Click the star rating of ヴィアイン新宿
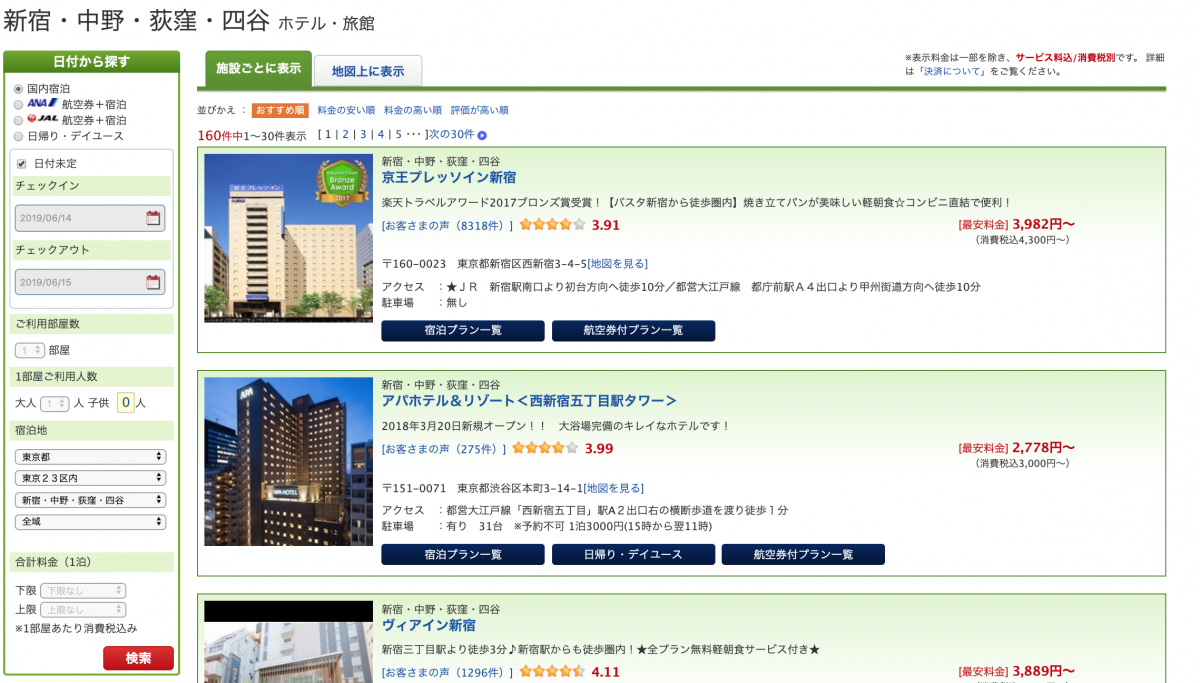This screenshot has width=1200, height=683. pyautogui.click(x=552, y=672)
